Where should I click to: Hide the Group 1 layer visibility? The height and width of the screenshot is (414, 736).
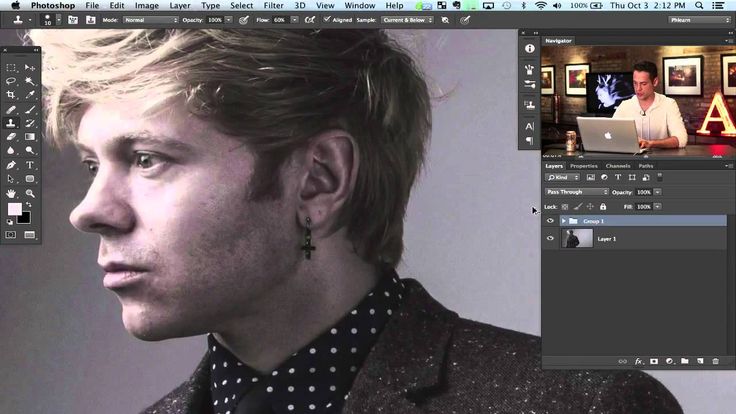pyautogui.click(x=550, y=221)
